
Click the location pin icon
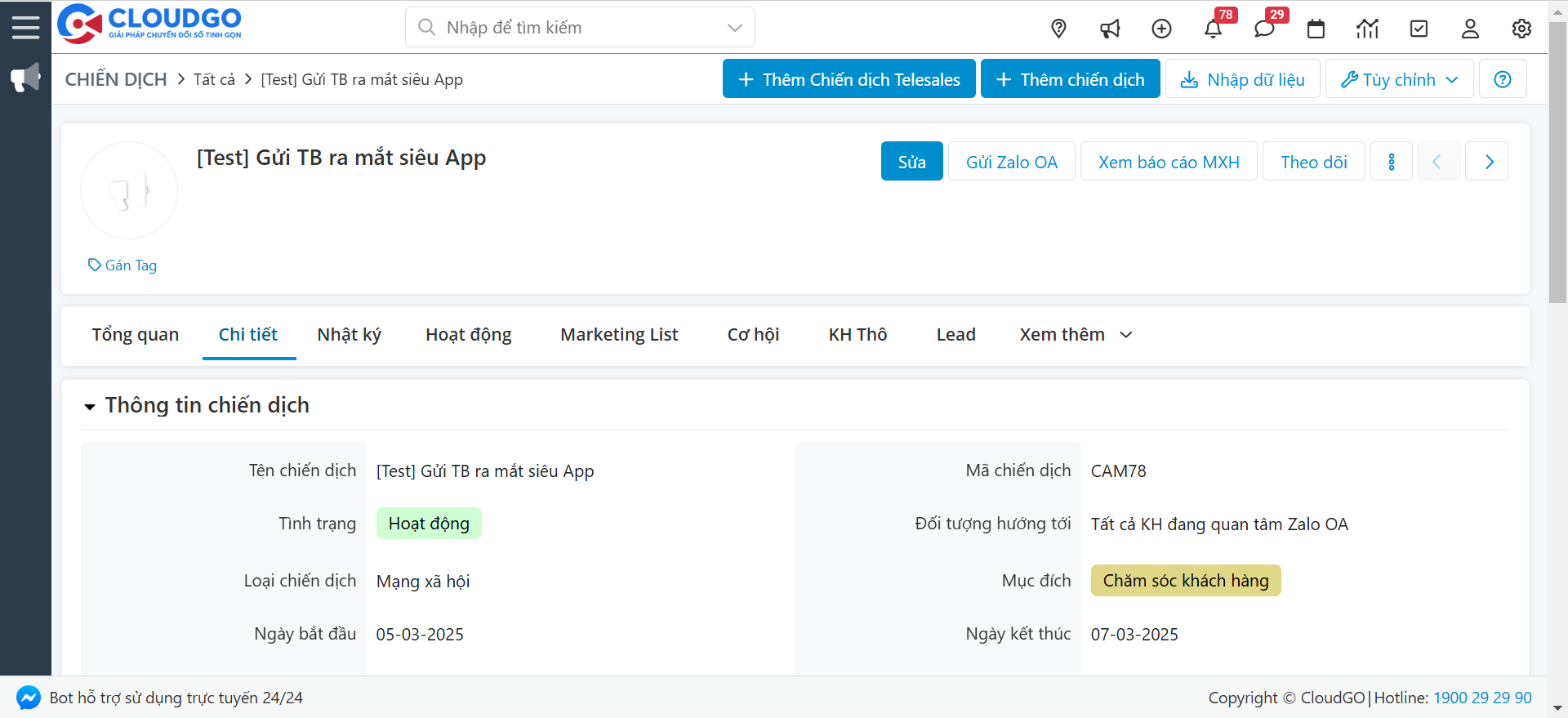1058,29
